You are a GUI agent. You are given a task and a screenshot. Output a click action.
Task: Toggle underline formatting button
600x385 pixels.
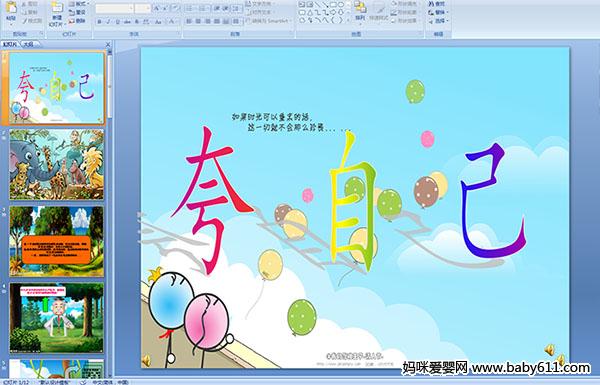[x=118, y=22]
